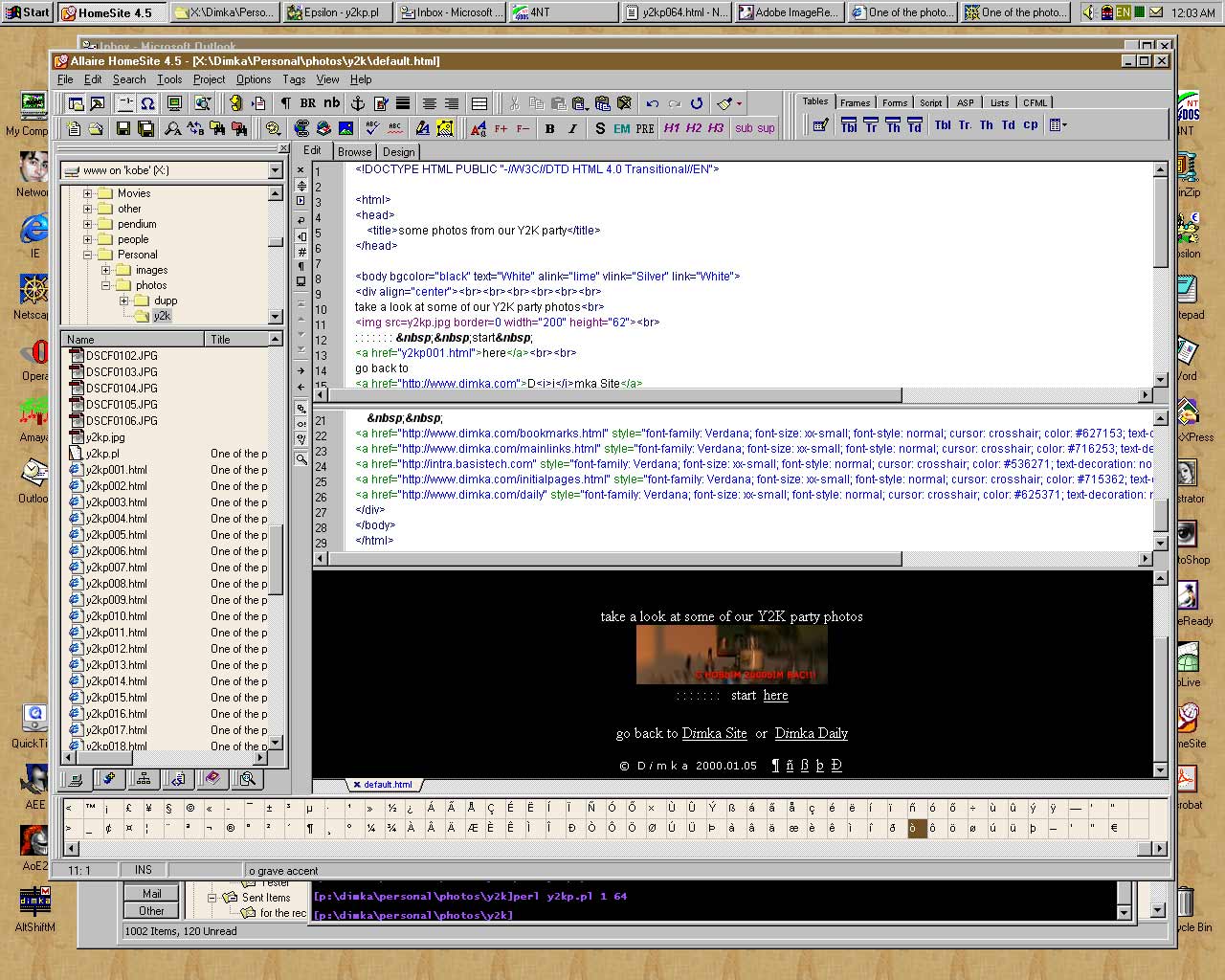Click the 'Dimka Daily' link in preview
Screen dimensions: 1225x980
(x=811, y=733)
